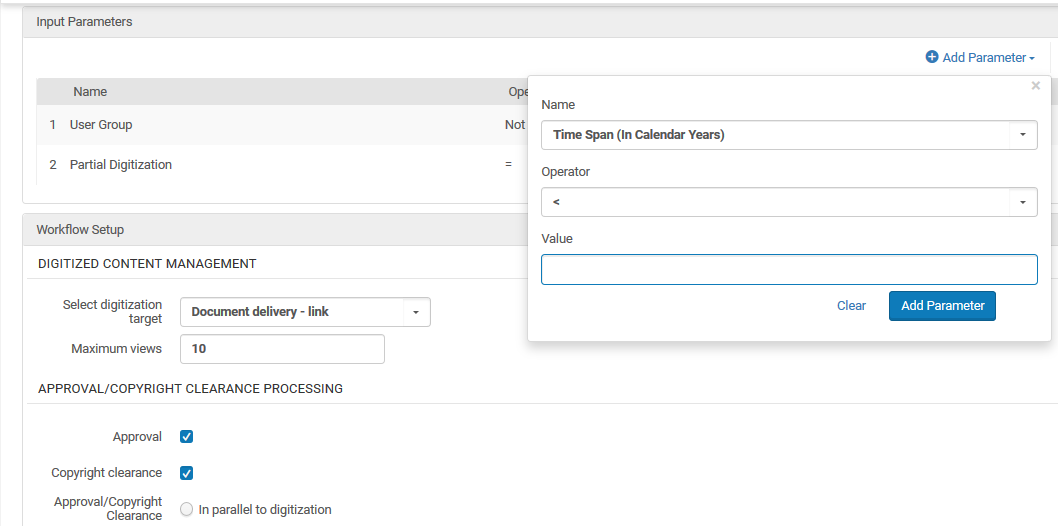The height and width of the screenshot is (526, 1058).
Task: Open the Document delivery - link dropdown
Action: (x=305, y=312)
